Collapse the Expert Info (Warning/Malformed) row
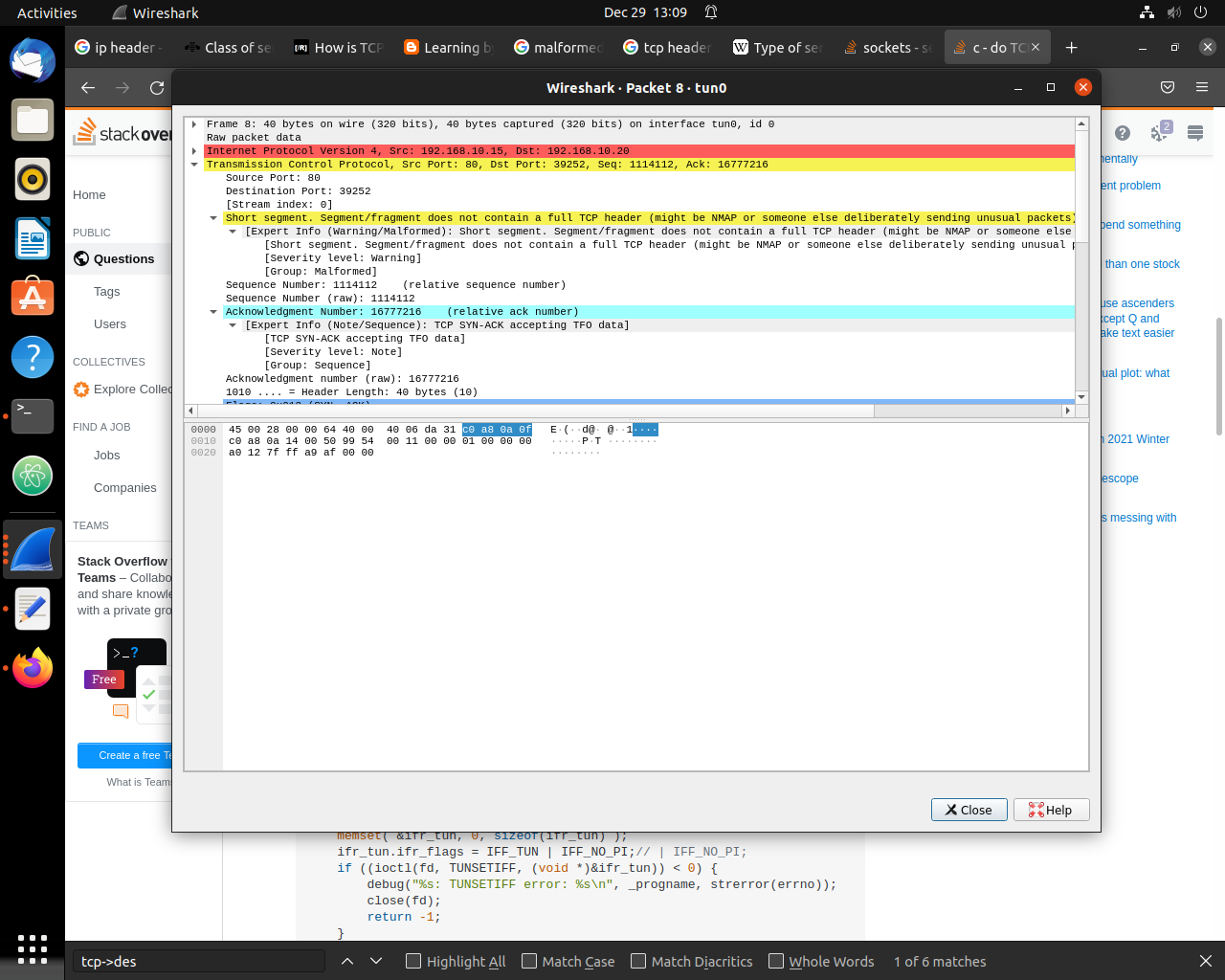The width and height of the screenshot is (1225, 980). [233, 232]
